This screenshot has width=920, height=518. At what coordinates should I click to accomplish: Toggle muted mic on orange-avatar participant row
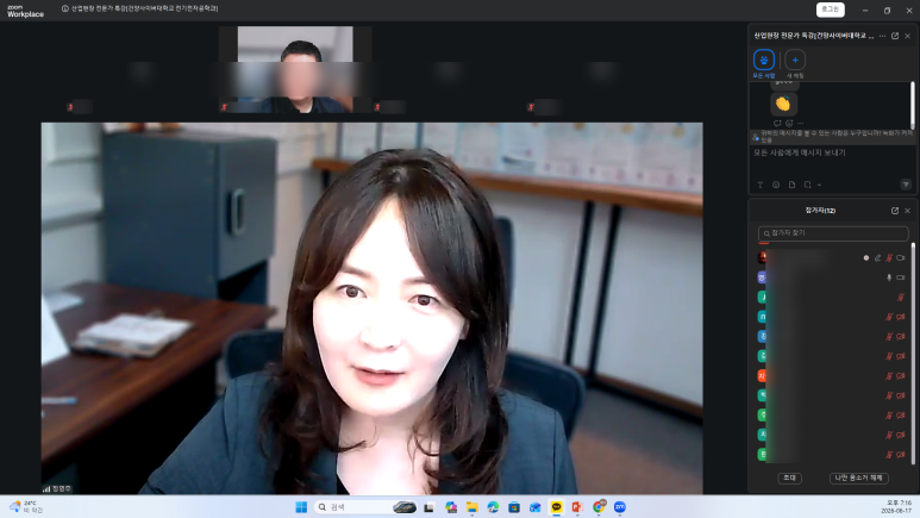pyautogui.click(x=889, y=376)
